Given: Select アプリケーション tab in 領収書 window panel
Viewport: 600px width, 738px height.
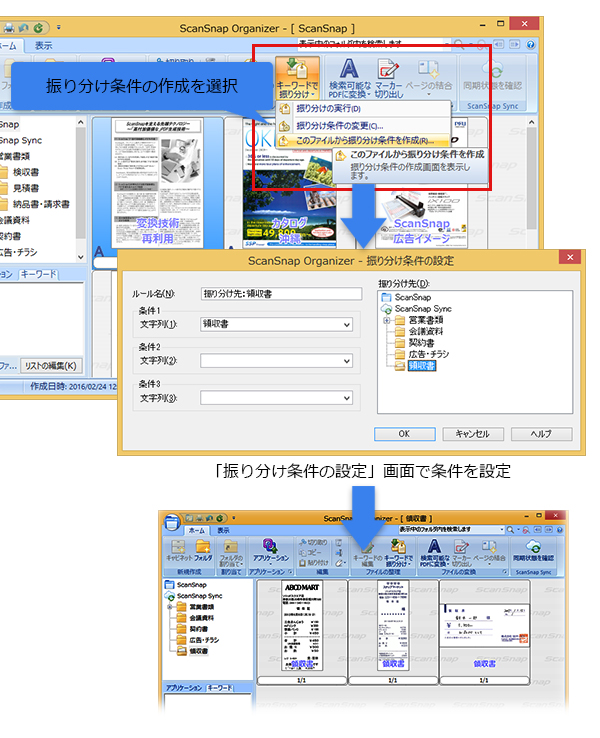Looking at the screenshot, I should click(x=184, y=688).
